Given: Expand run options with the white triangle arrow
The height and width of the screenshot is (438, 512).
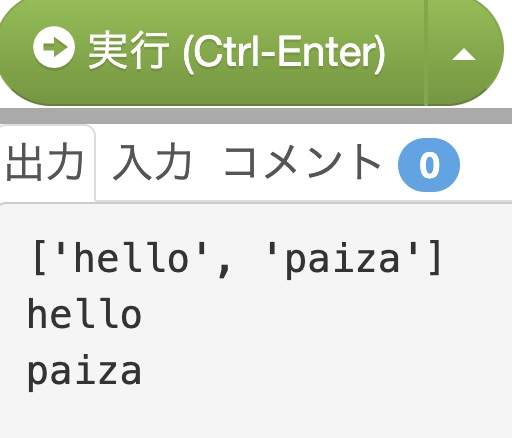Looking at the screenshot, I should point(464,54).
